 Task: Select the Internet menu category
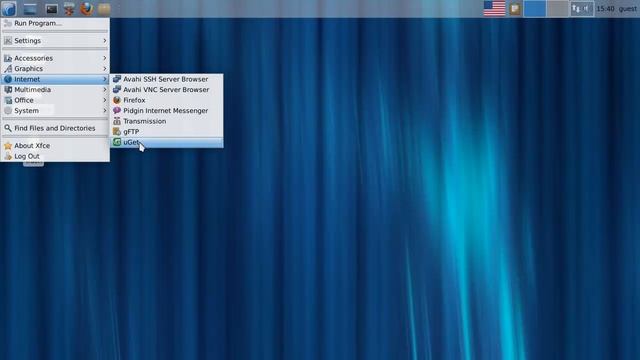(x=55, y=79)
